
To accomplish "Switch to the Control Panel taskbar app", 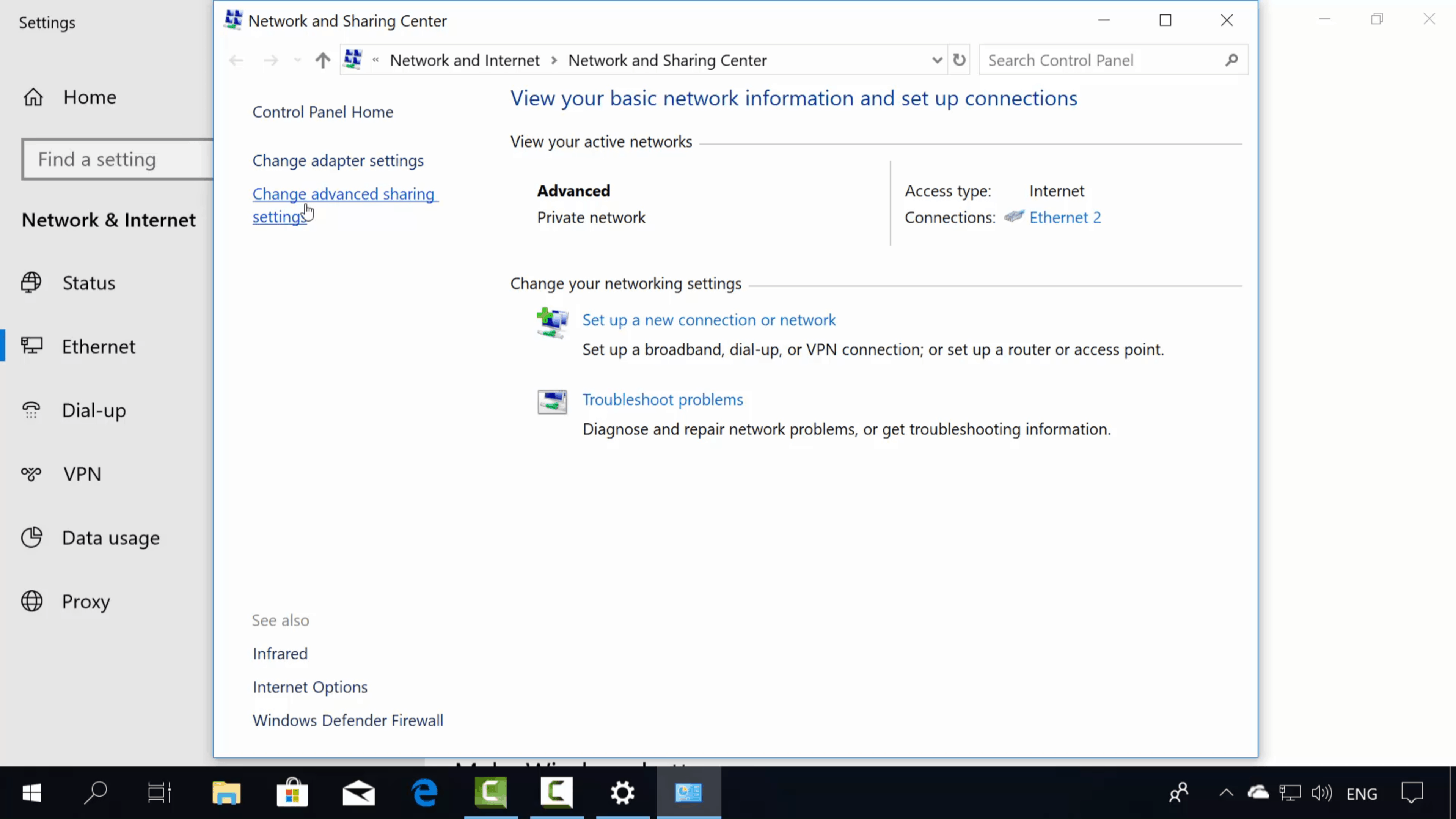I will click(x=688, y=793).
